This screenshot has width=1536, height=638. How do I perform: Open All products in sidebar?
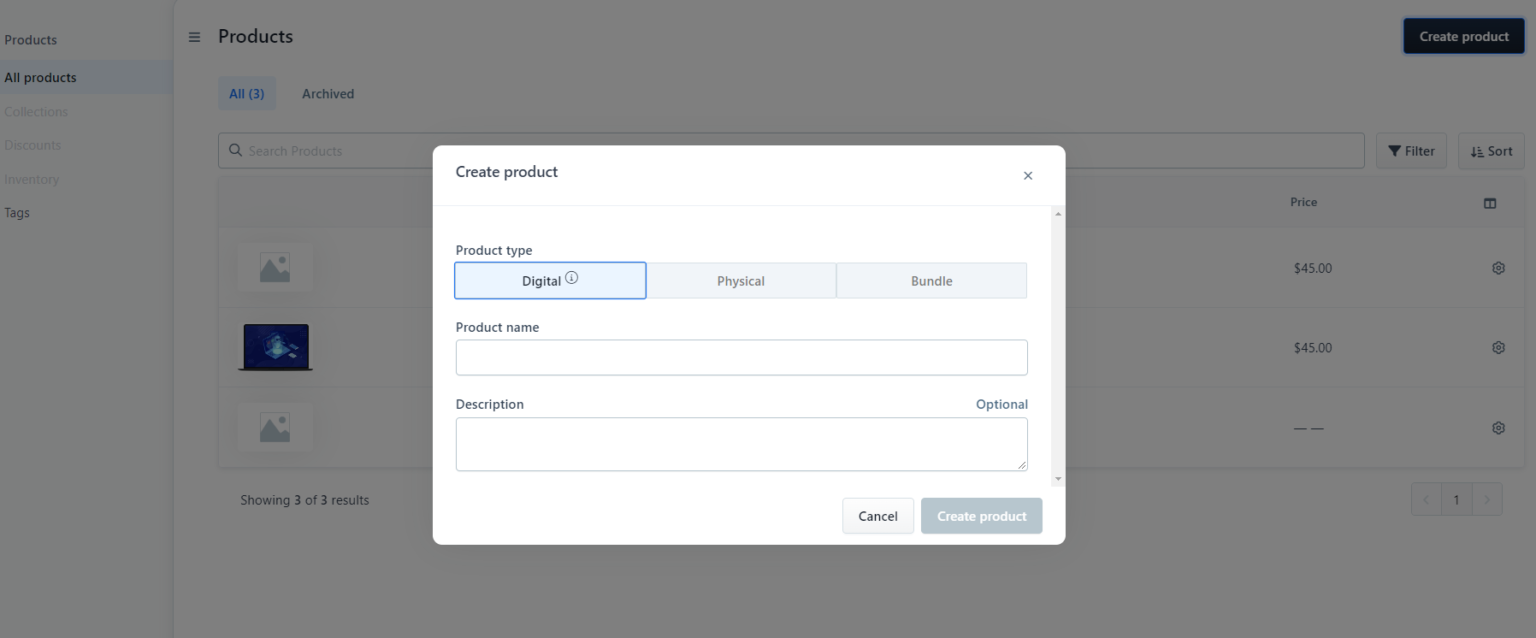click(86, 78)
